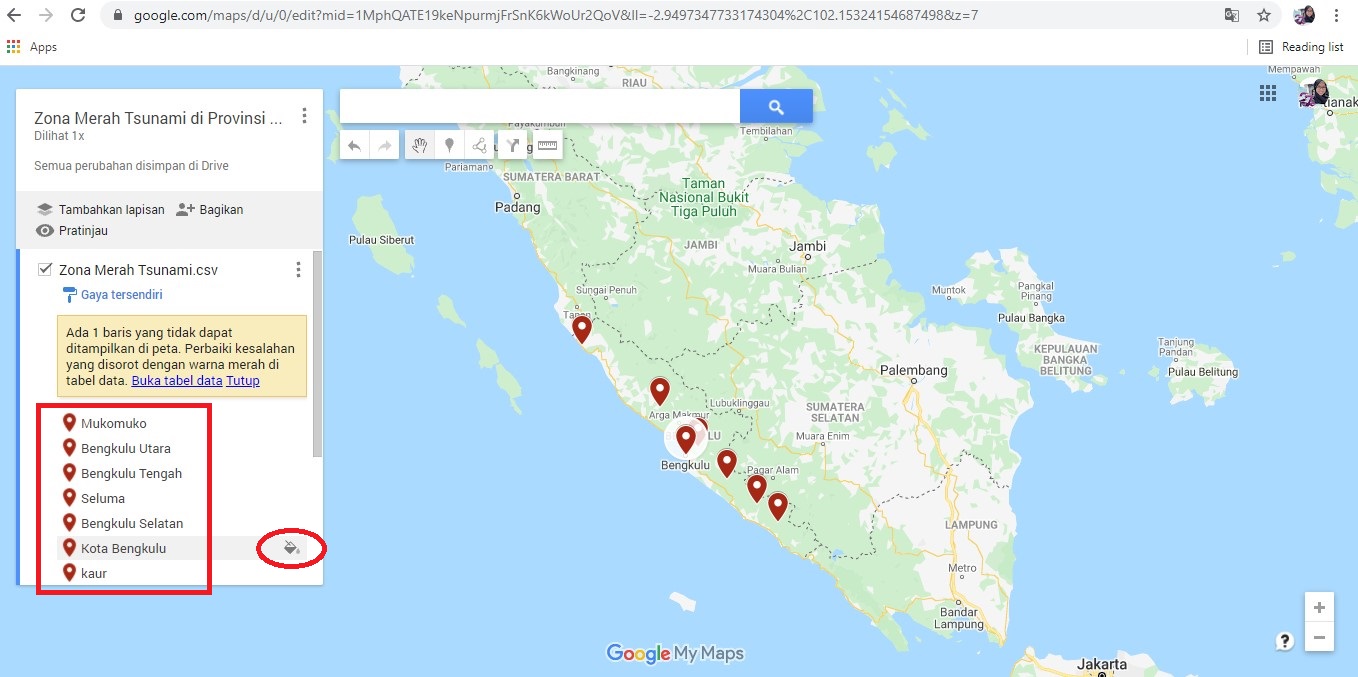Click the Tutup link in warning box
Image resolution: width=1358 pixels, height=677 pixels.
pyautogui.click(x=243, y=381)
